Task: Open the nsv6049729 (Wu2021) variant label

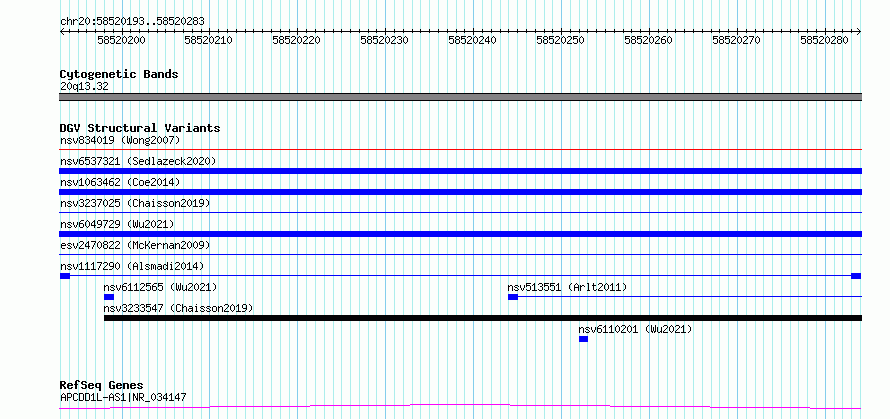Action: pos(117,224)
